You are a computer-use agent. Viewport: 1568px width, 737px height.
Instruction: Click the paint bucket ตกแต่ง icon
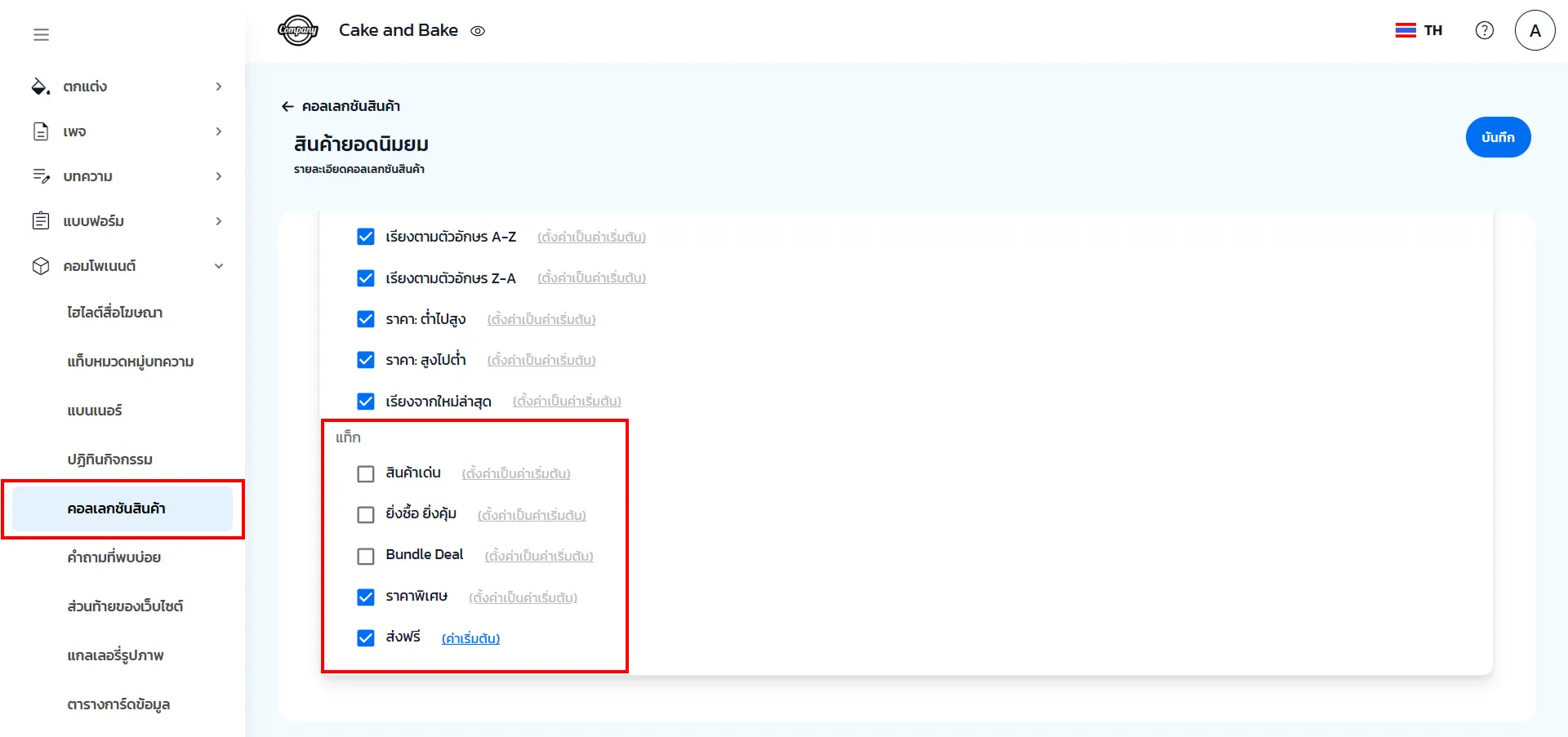(x=40, y=87)
